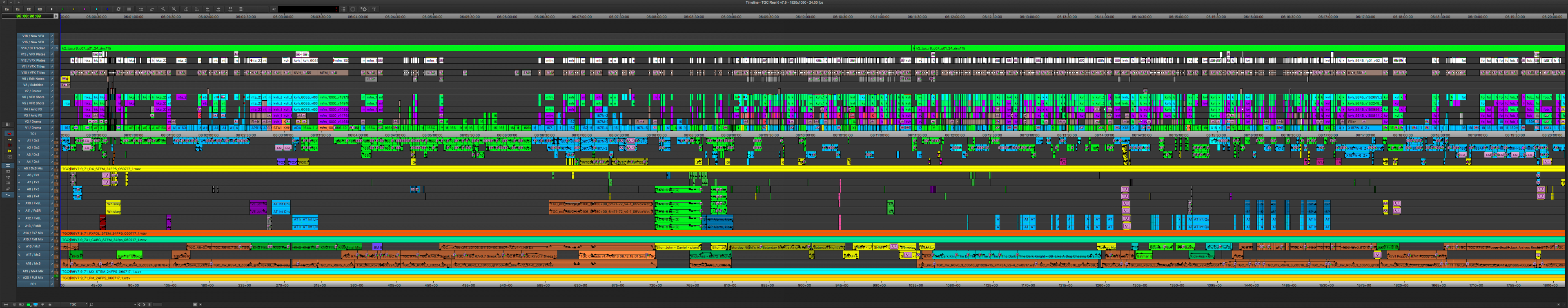This screenshot has height=308, width=1568.
Task: Click the green toggle at bottom bar
Action: (29, 304)
